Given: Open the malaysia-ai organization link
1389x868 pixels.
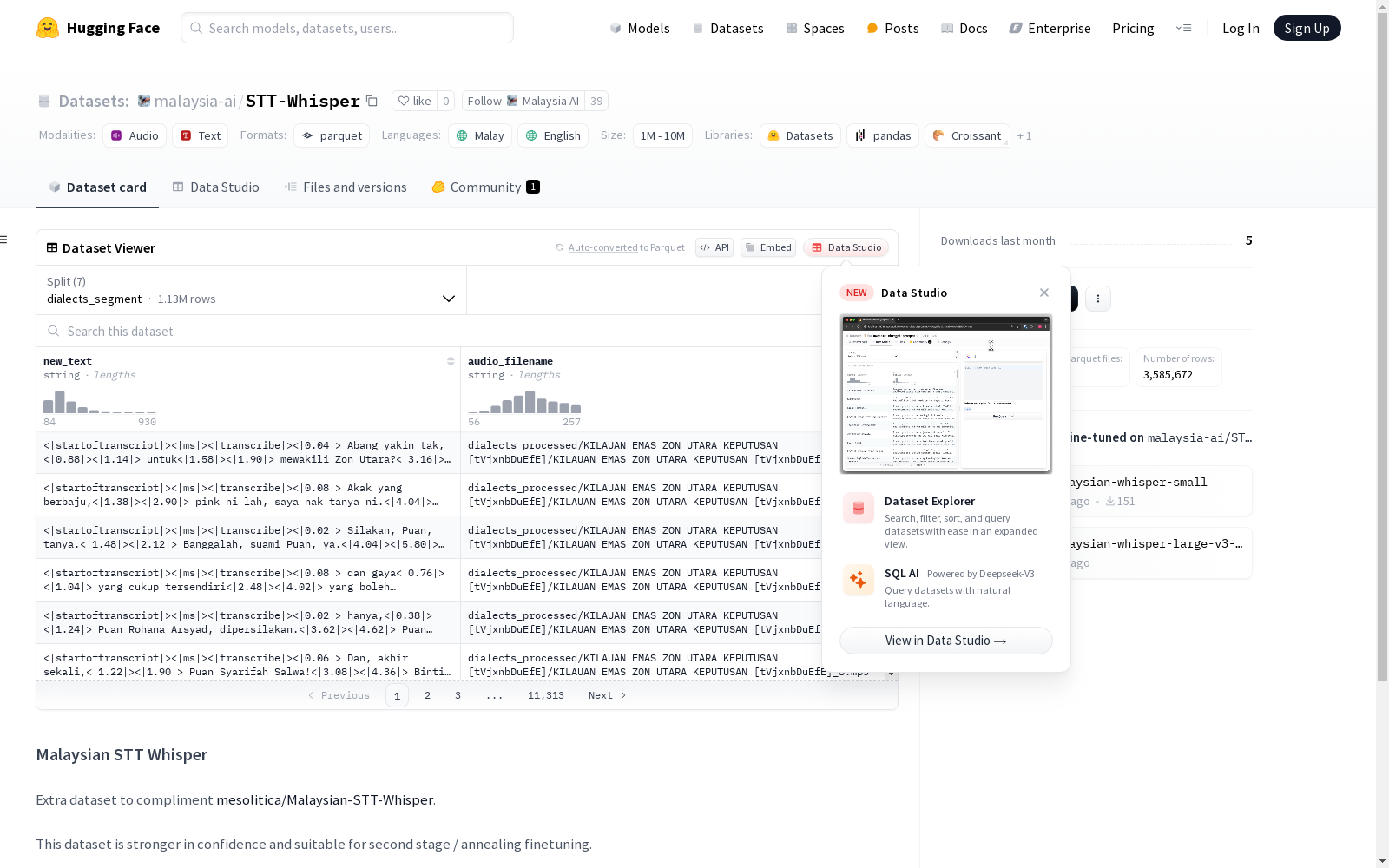Looking at the screenshot, I should pos(195,101).
